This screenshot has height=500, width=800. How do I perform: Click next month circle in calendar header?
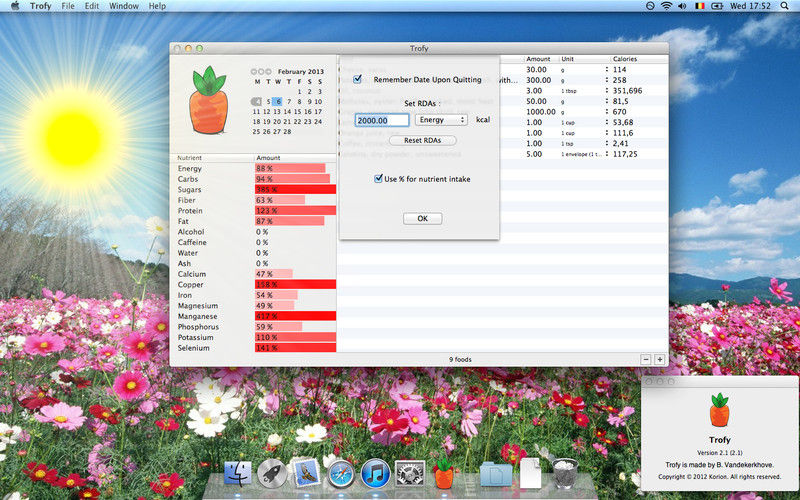tap(268, 72)
